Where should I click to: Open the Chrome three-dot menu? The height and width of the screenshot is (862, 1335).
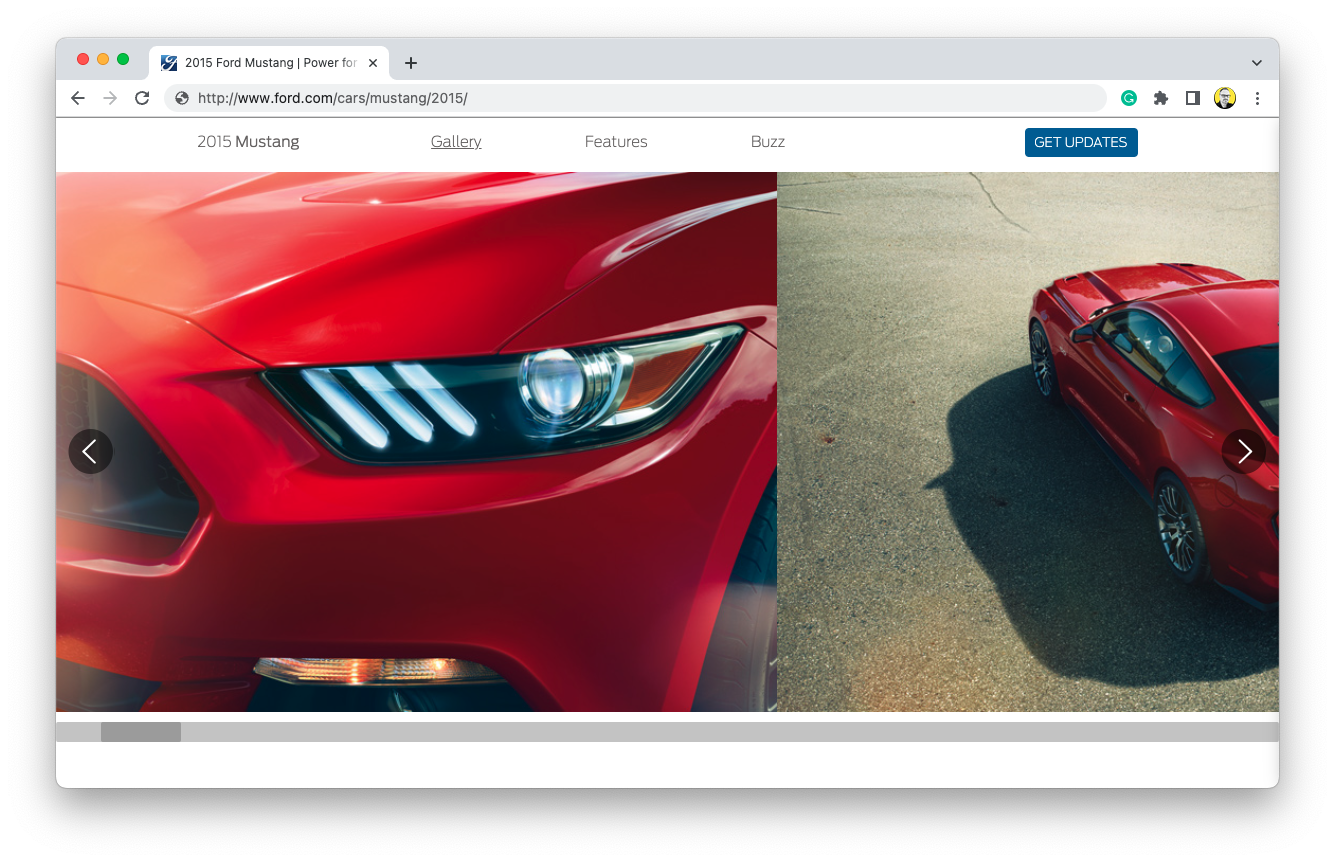(x=1257, y=98)
